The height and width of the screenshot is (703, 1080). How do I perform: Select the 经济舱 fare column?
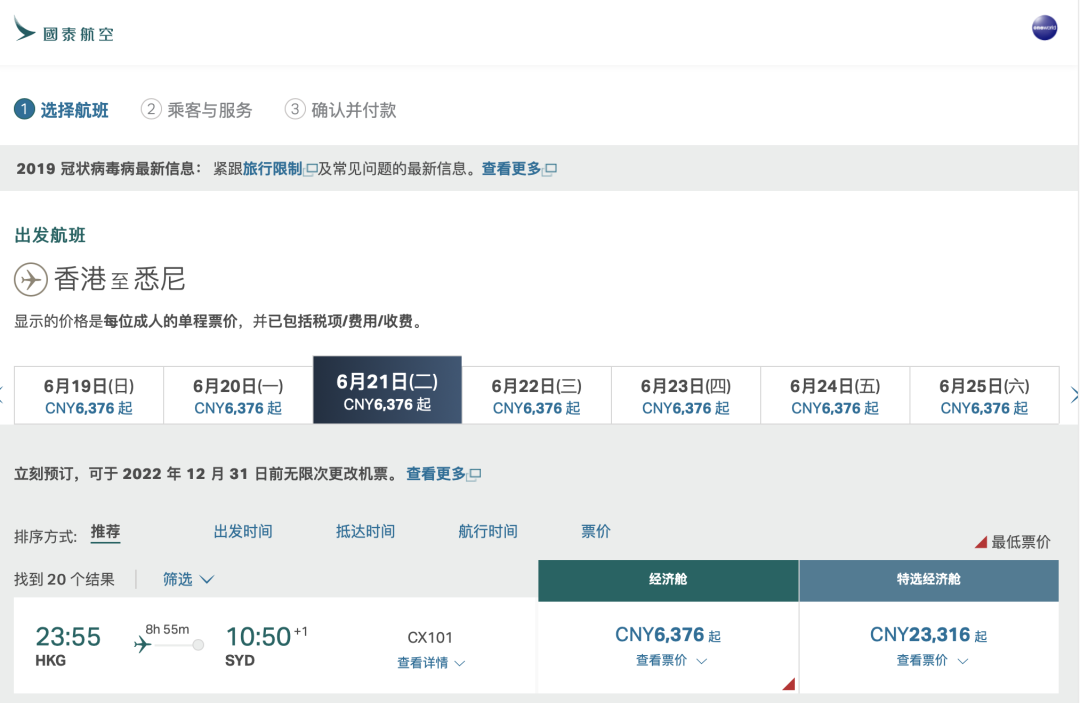point(667,580)
